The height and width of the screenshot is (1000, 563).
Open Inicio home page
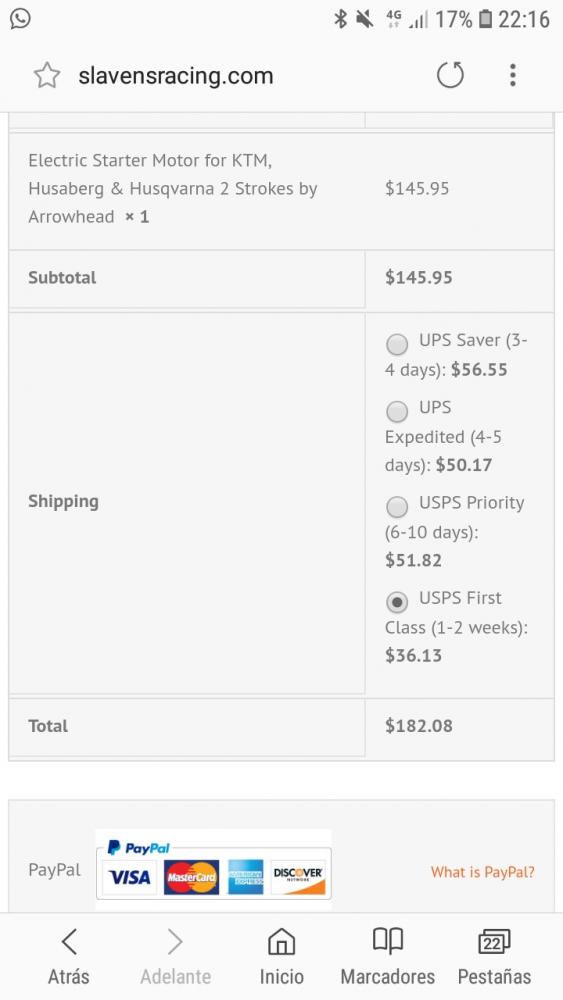pyautogui.click(x=281, y=957)
